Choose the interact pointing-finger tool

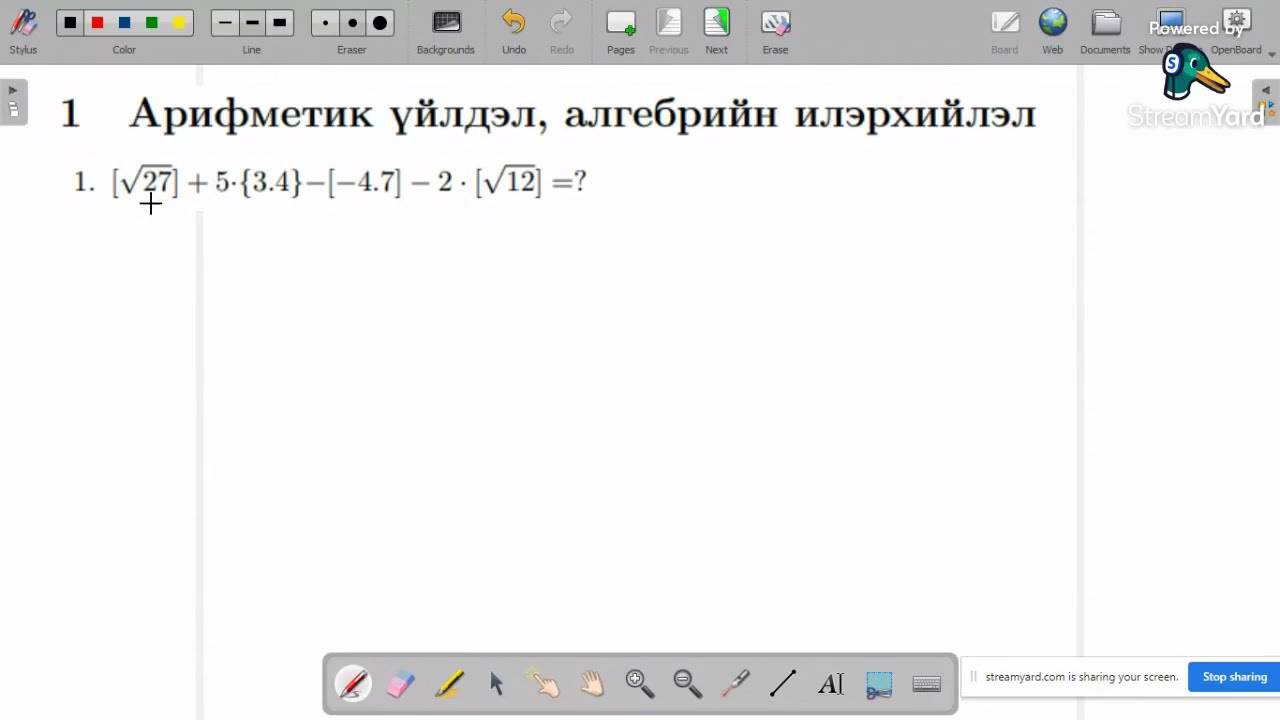click(545, 684)
